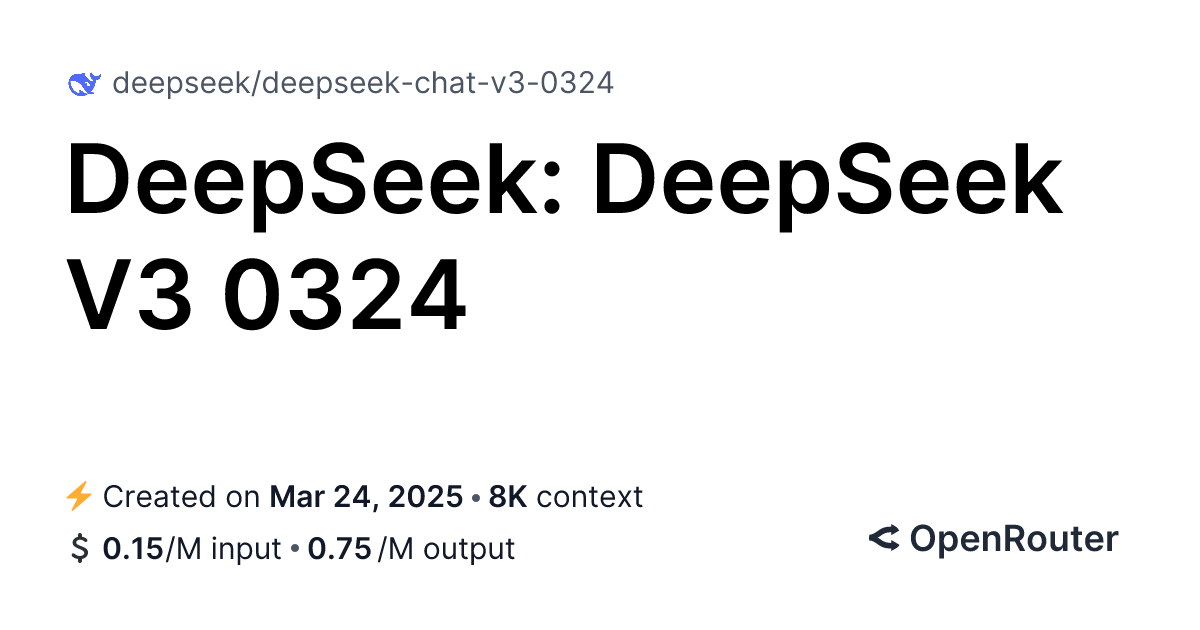Click the "/M output" label

446,549
